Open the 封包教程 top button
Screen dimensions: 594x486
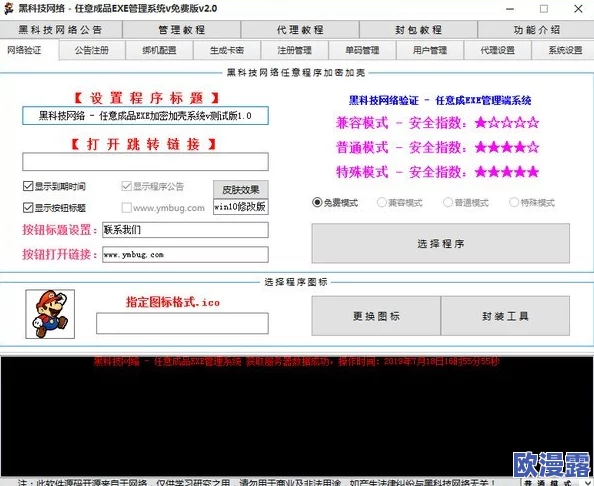(x=418, y=30)
